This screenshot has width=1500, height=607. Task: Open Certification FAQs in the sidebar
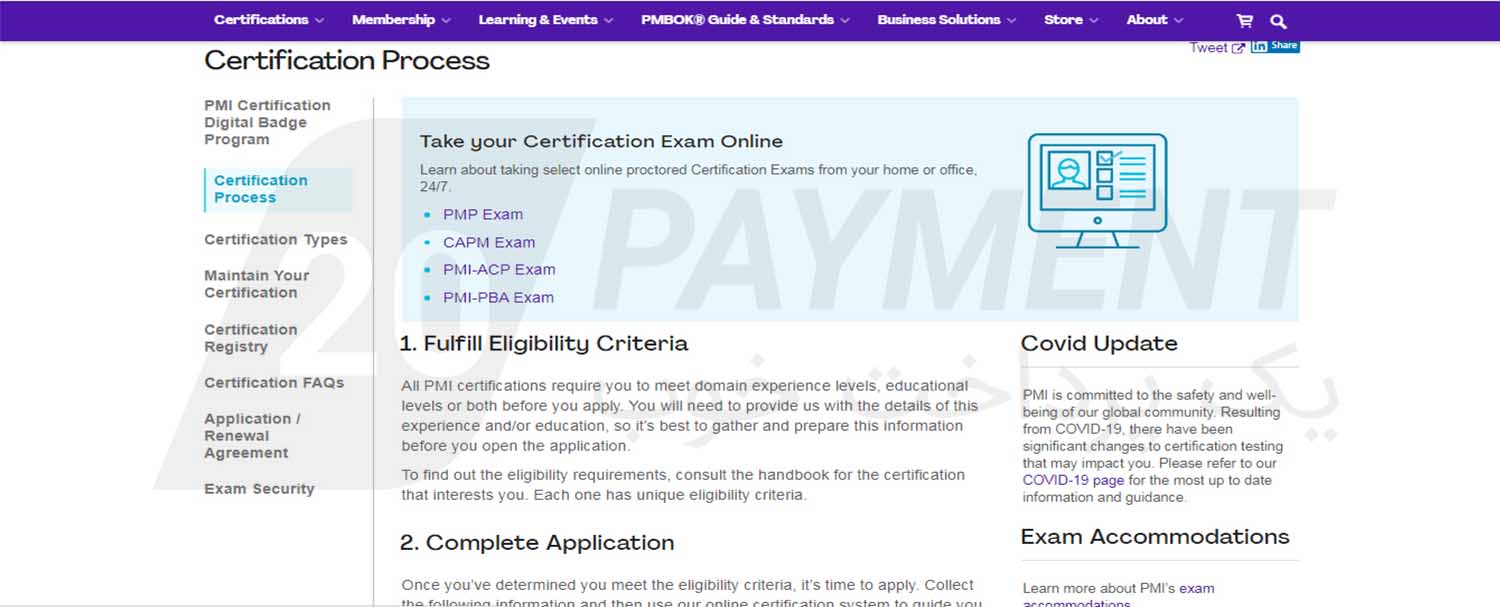pos(274,383)
